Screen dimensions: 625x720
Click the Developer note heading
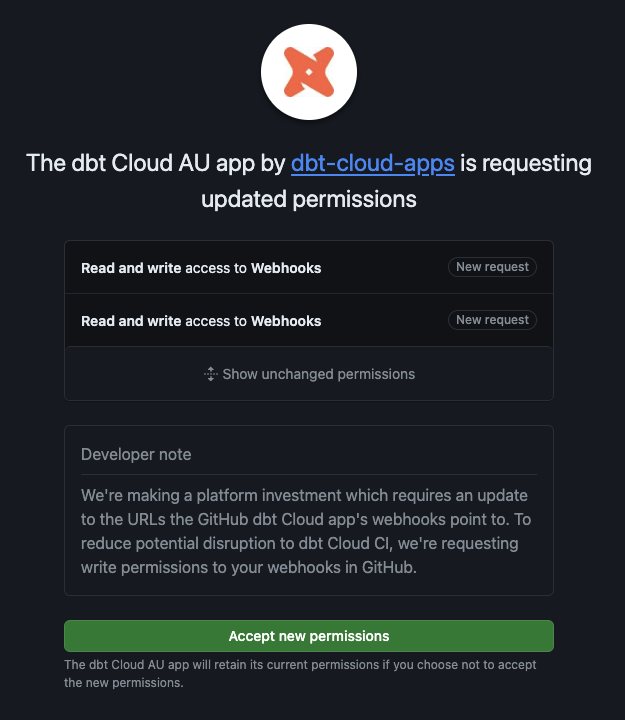[136, 454]
